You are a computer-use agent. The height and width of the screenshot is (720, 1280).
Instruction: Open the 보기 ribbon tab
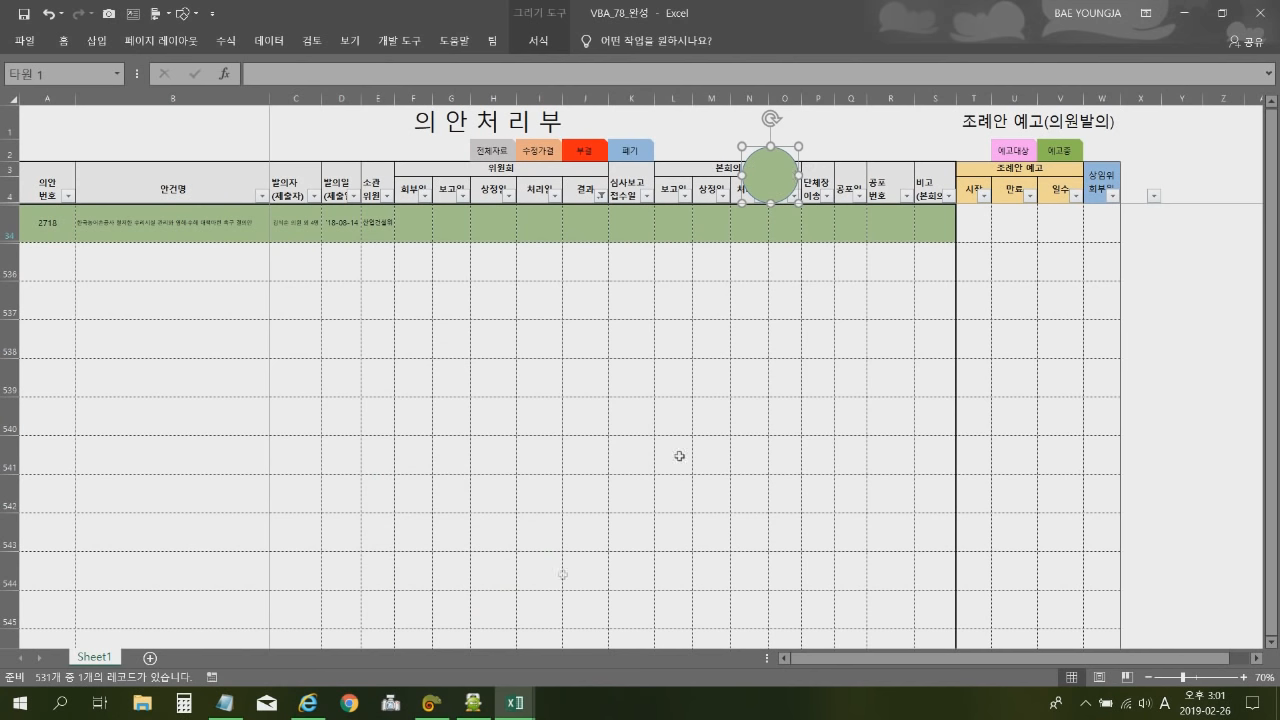point(350,41)
